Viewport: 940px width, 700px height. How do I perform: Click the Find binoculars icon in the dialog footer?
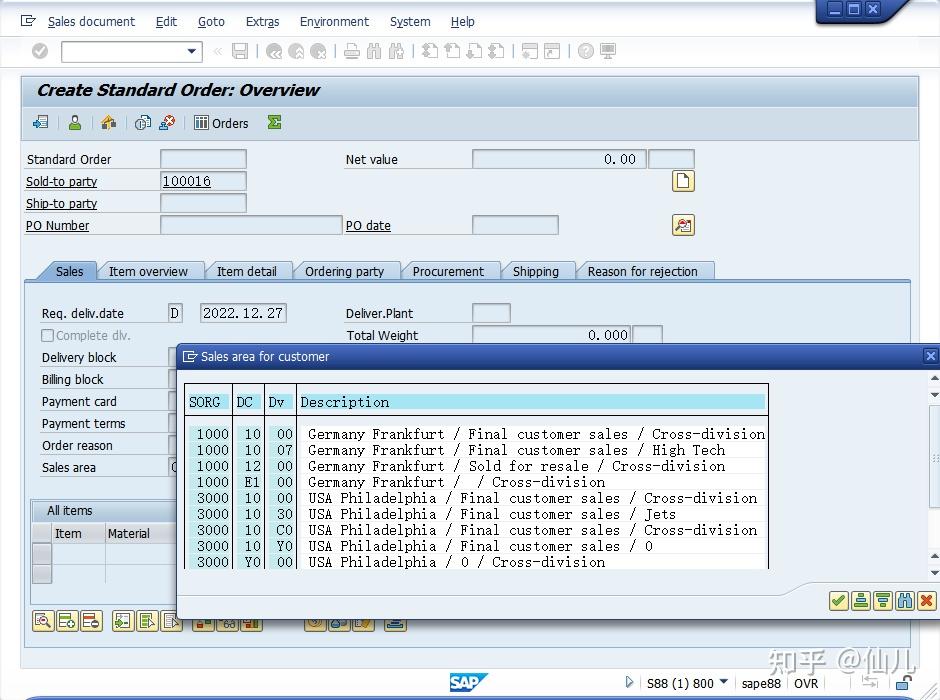(x=905, y=601)
